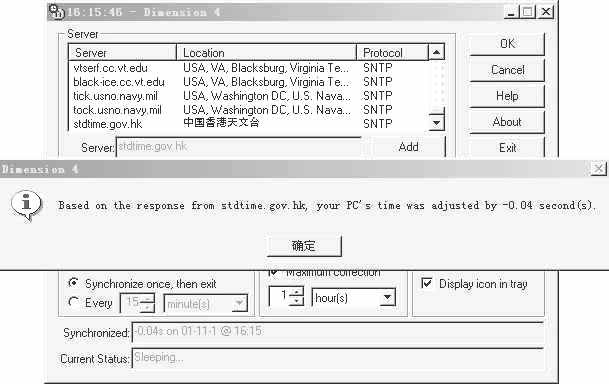Click the 中国香港天文台 location cell
Screen dimensions: 609x384
[221, 123]
